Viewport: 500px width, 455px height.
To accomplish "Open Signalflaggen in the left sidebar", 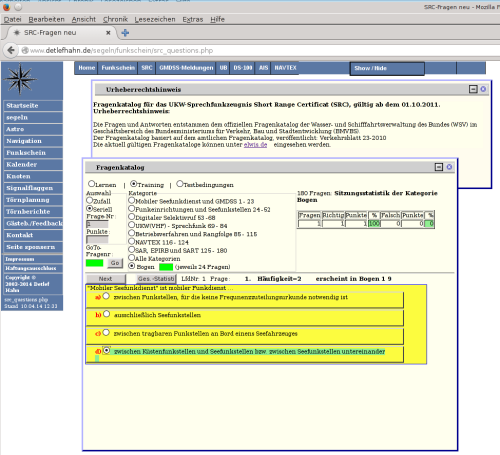I will click(x=33, y=188).
